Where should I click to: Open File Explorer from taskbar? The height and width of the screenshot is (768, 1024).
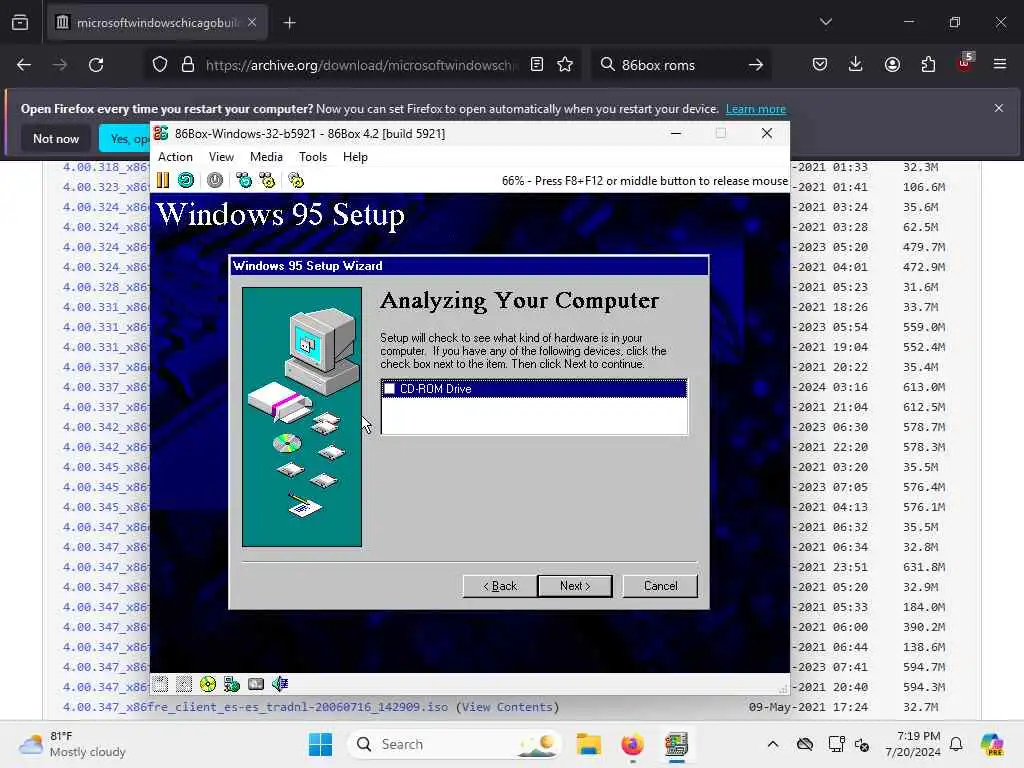[588, 744]
